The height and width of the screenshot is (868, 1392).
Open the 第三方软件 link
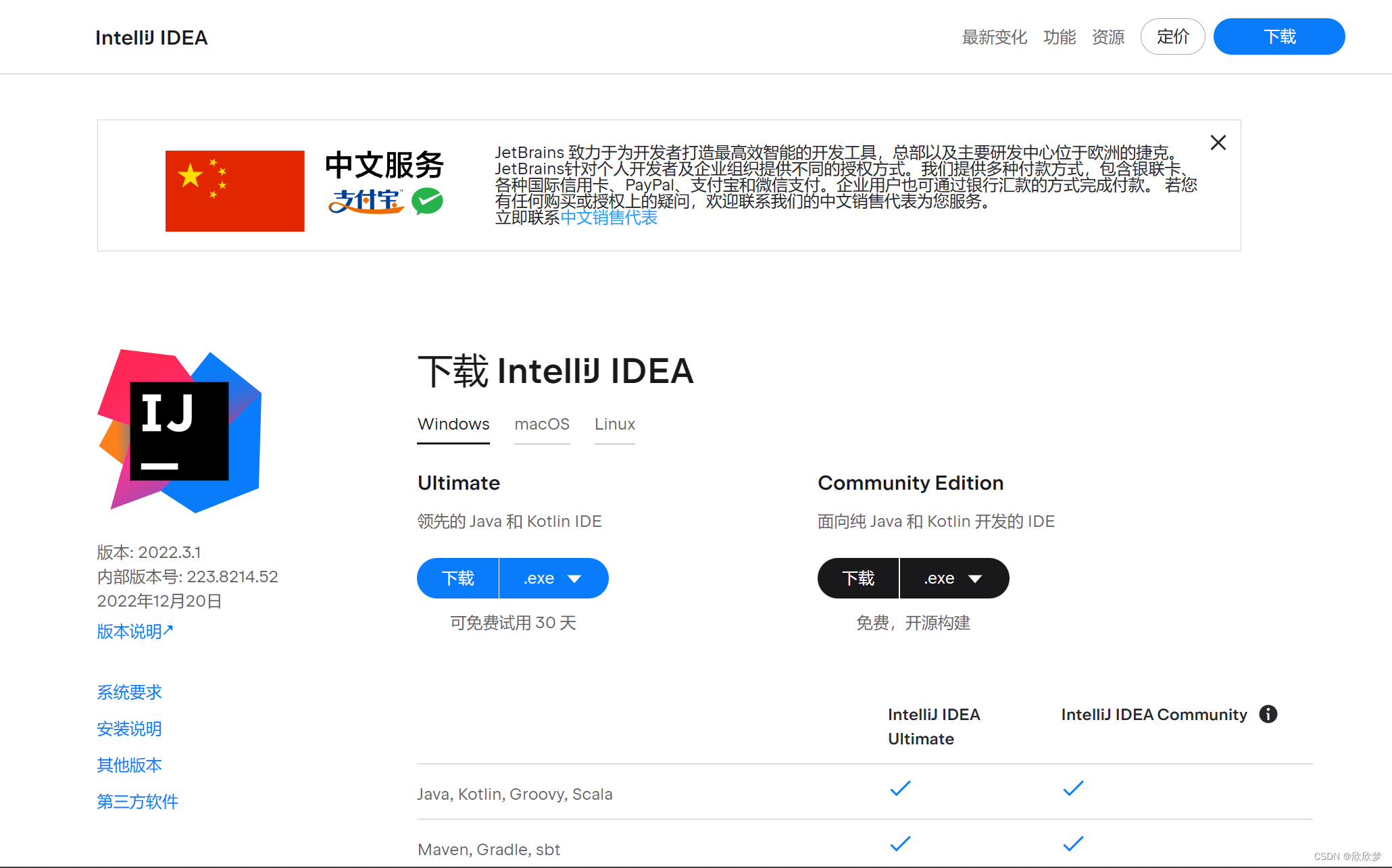(x=137, y=802)
